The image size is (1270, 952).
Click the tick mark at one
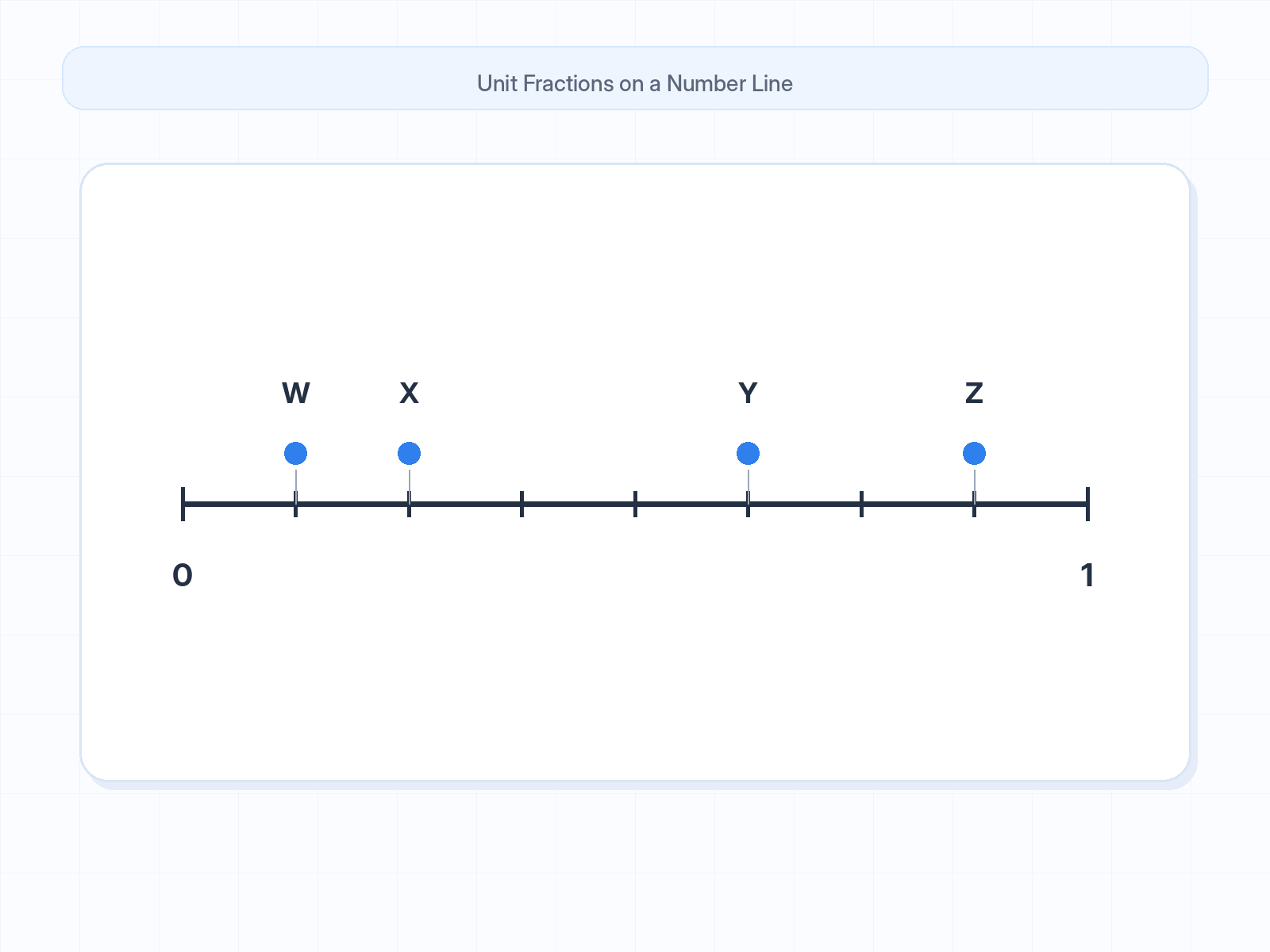click(x=1087, y=504)
